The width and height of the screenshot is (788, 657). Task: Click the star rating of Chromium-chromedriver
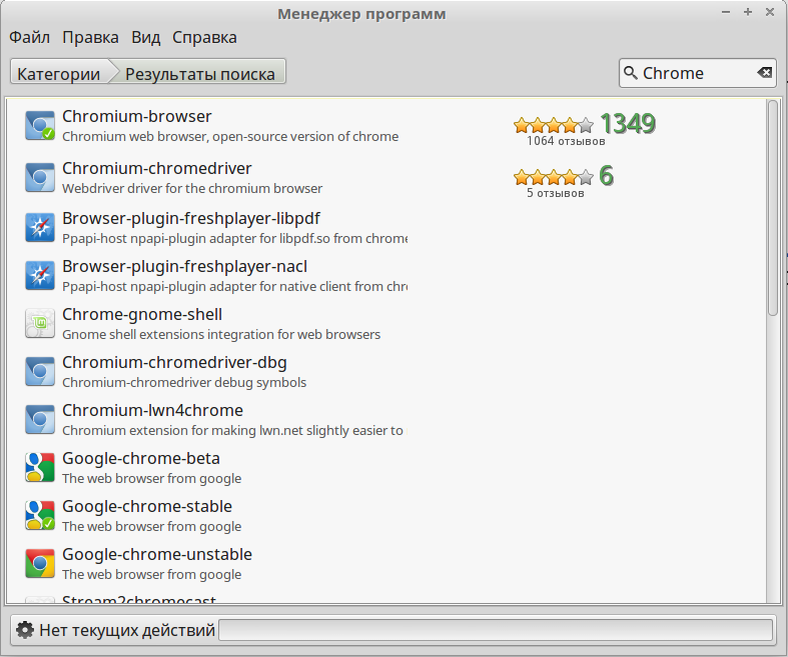click(553, 176)
